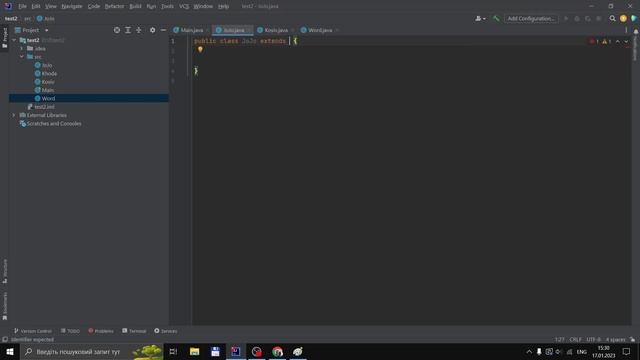Show hidden system tray icons chevron
Image resolution: width=640 pixels, height=360 pixels.
click(529, 351)
